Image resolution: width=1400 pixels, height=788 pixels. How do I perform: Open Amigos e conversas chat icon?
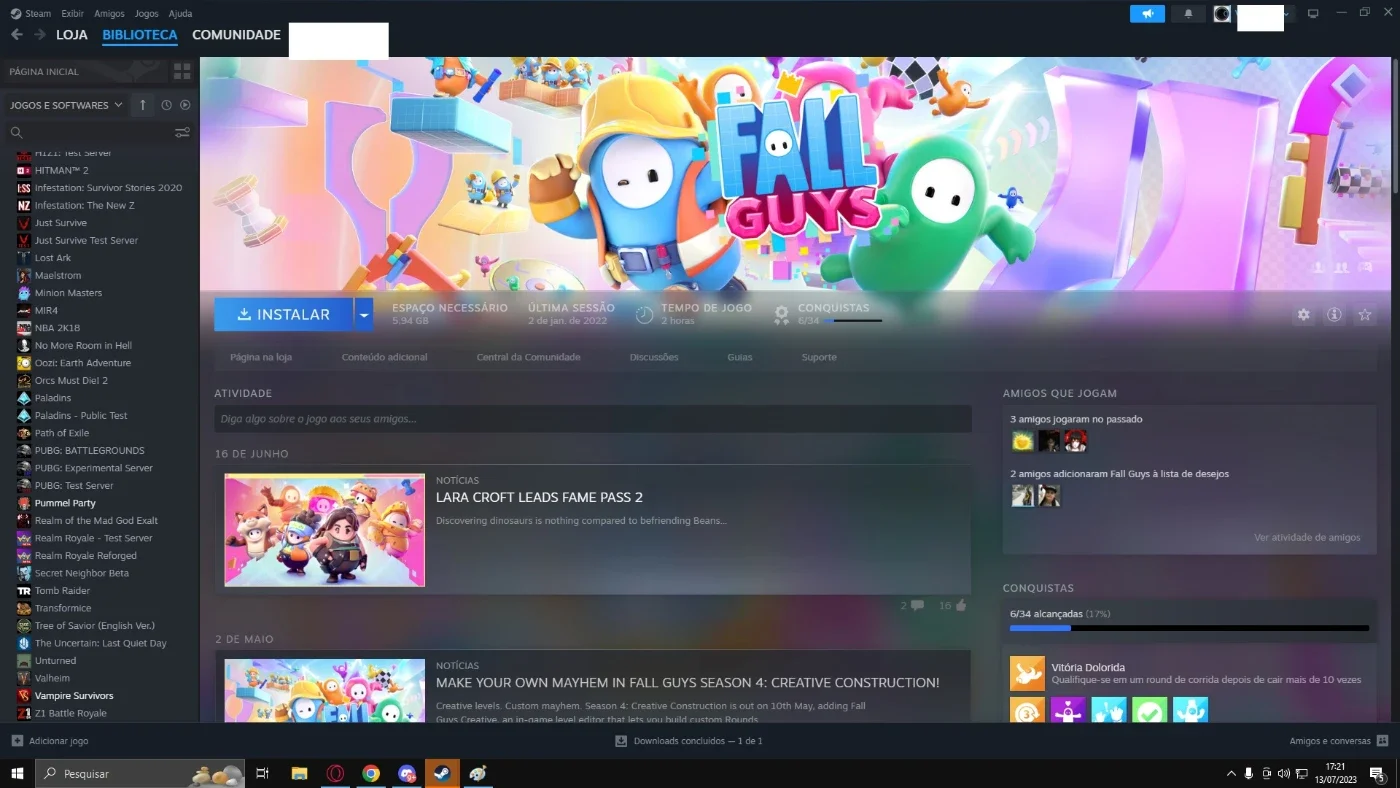tap(1383, 741)
